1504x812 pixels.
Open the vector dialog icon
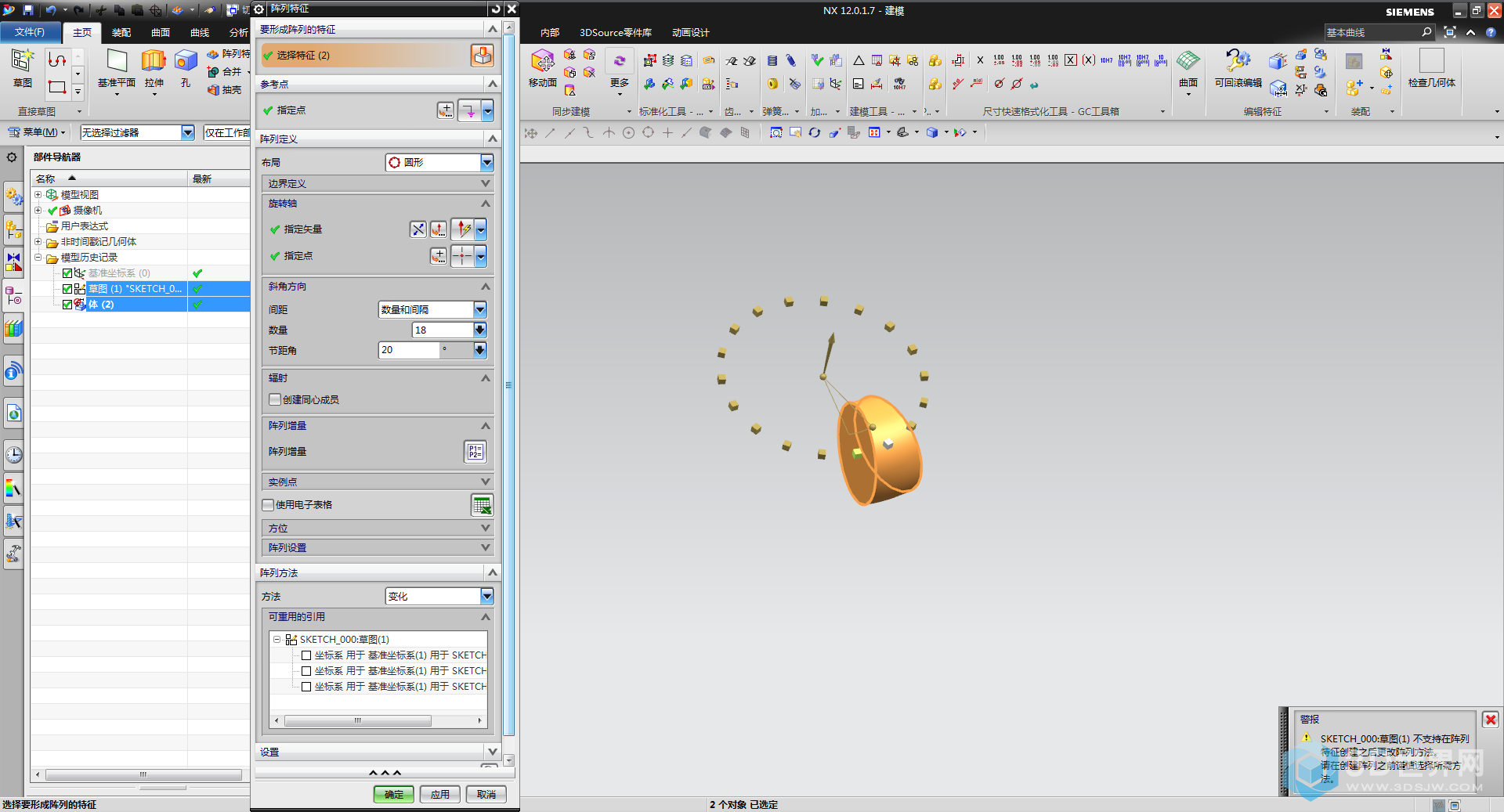(x=439, y=229)
